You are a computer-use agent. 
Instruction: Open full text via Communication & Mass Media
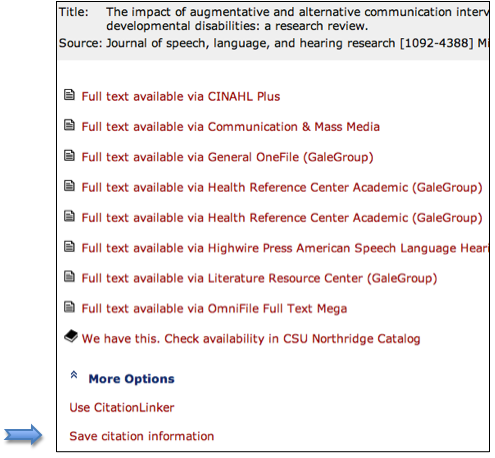(231, 127)
